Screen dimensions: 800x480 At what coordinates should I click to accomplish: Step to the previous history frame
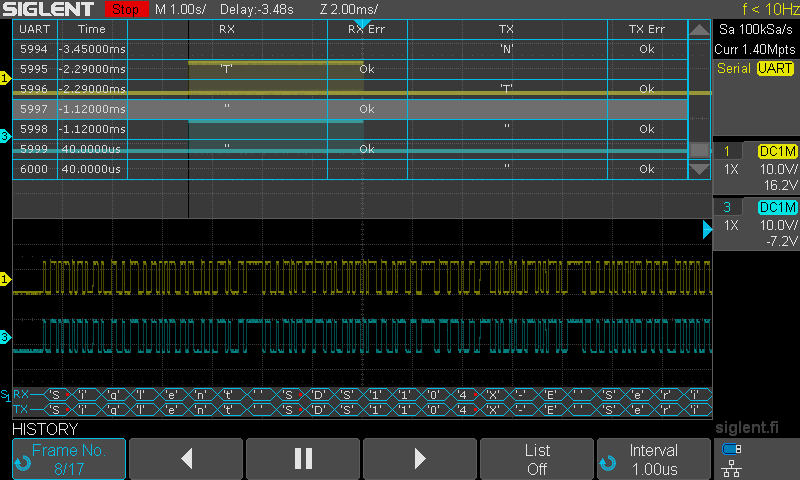pos(186,459)
